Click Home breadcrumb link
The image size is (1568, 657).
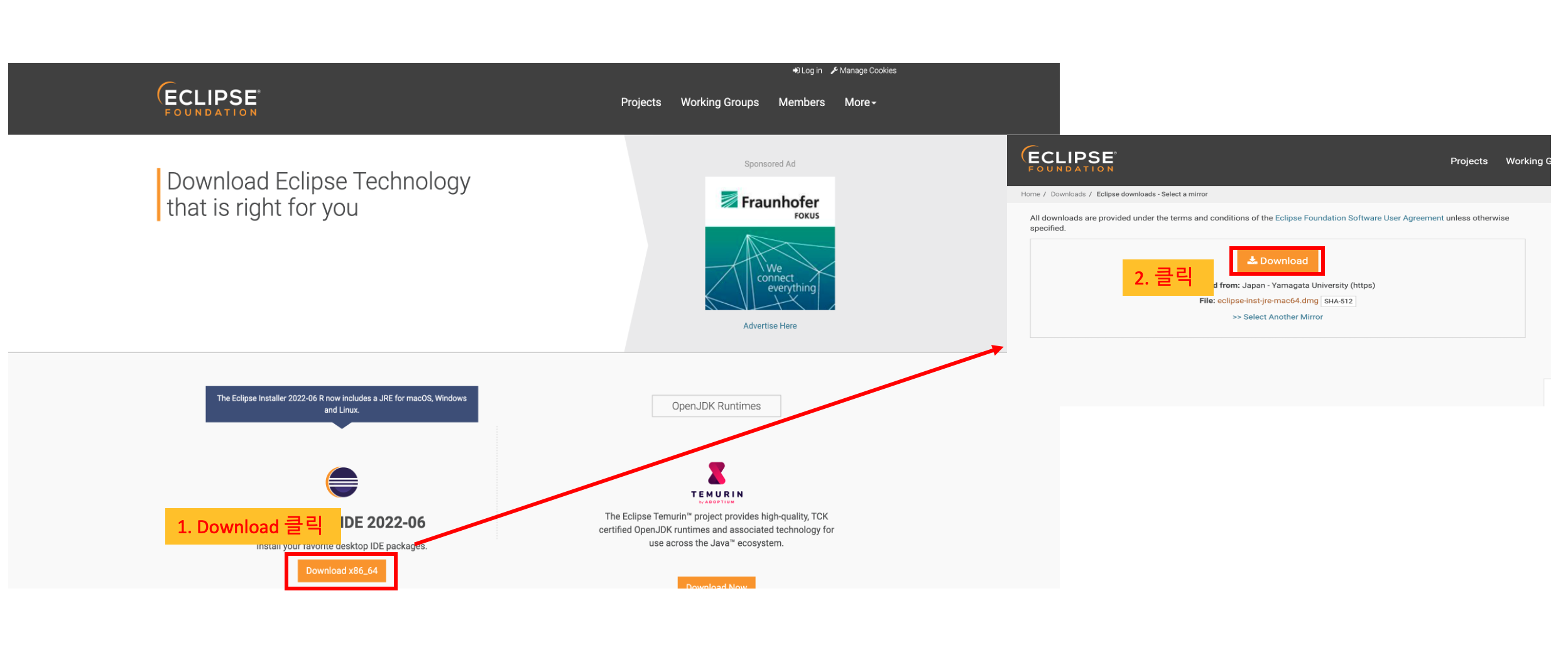(1030, 194)
